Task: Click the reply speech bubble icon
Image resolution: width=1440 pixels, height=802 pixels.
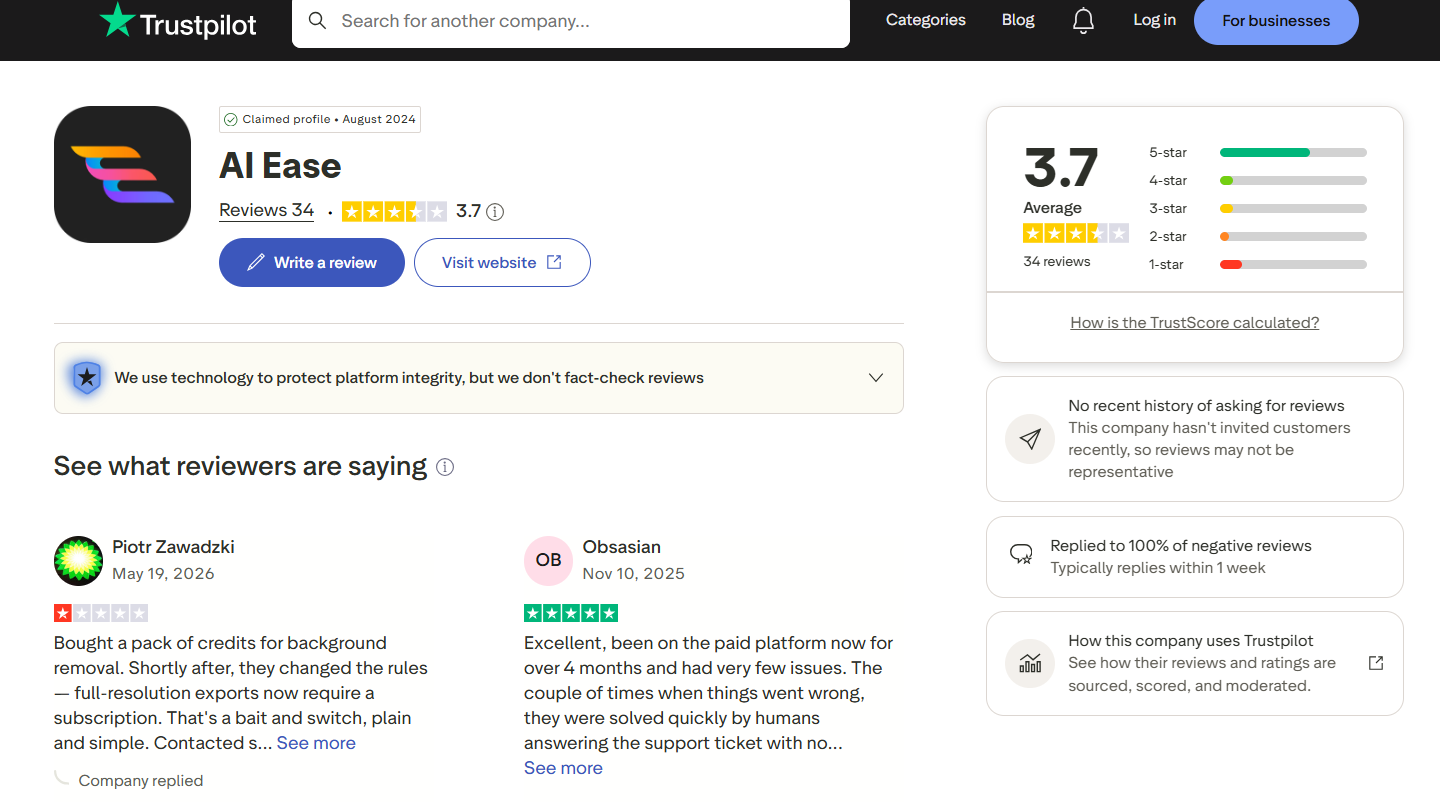Action: coord(1021,554)
